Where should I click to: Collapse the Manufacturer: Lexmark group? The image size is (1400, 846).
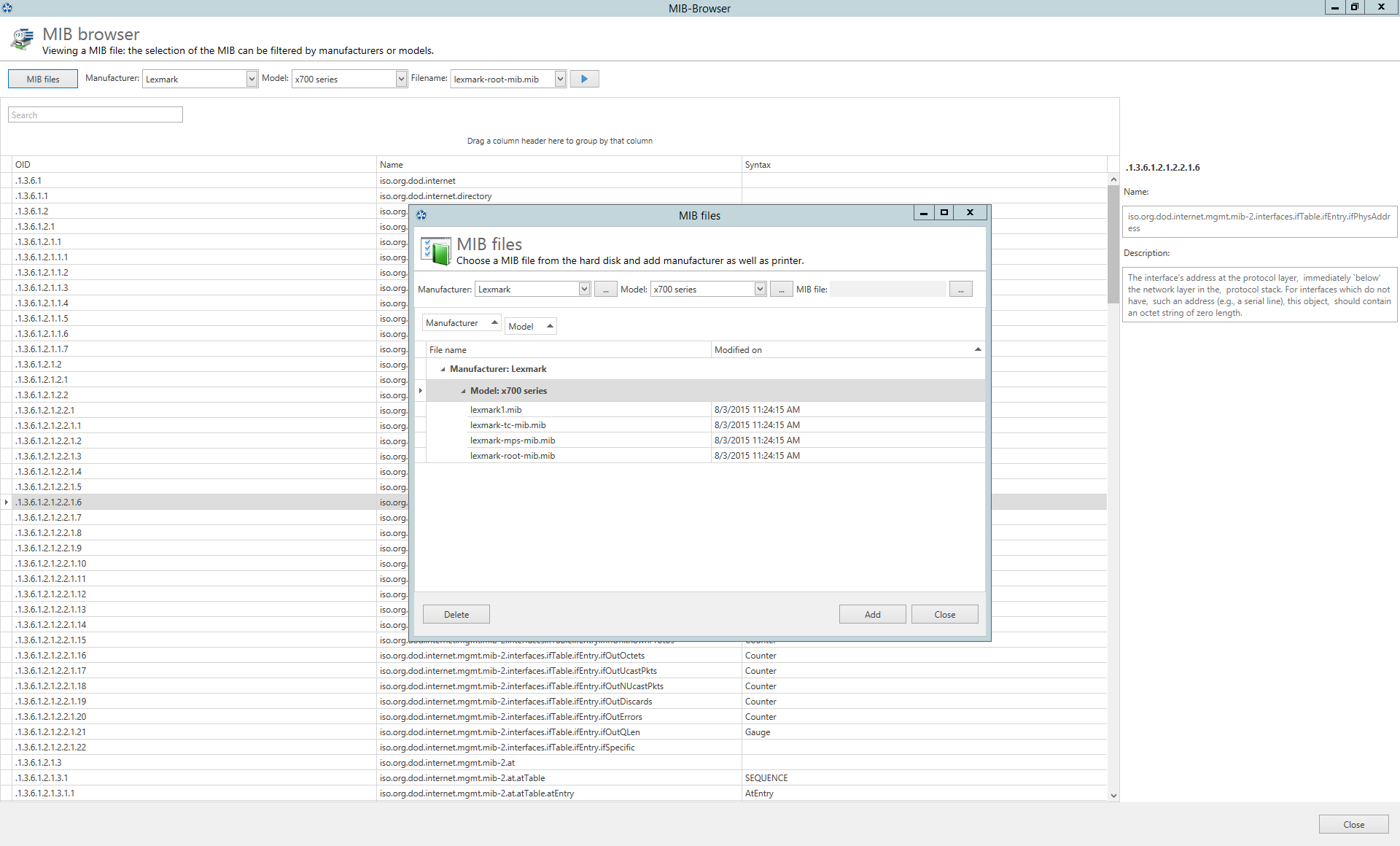(x=443, y=370)
